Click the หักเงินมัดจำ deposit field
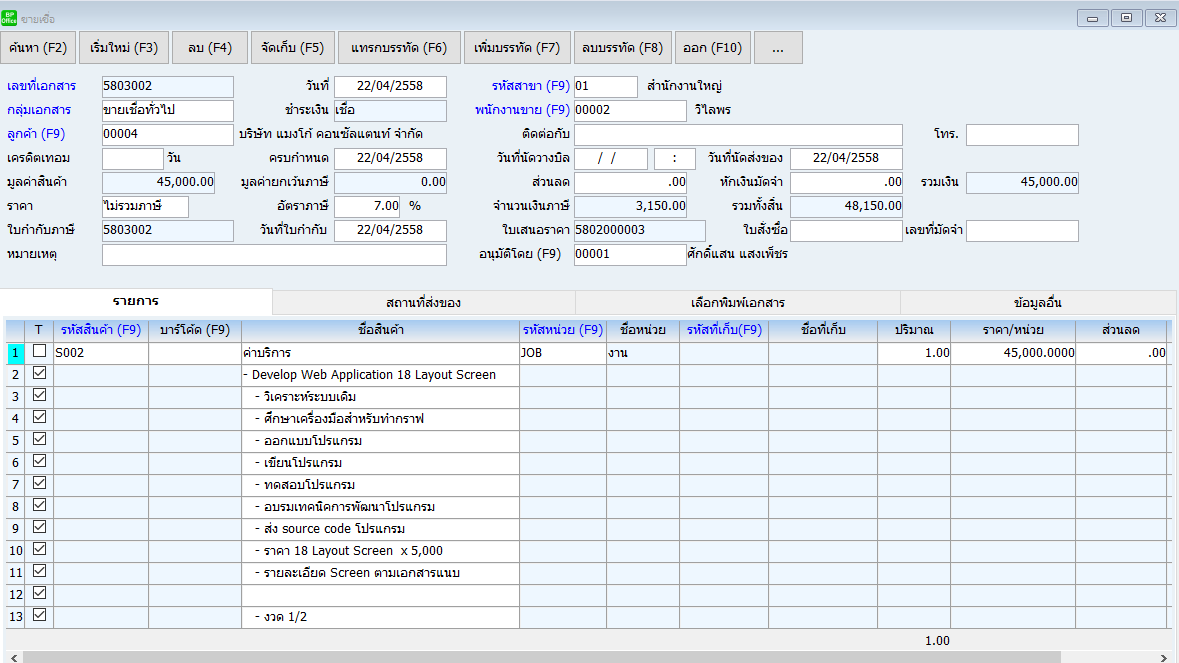Image resolution: width=1179 pixels, height=663 pixels. [x=846, y=182]
